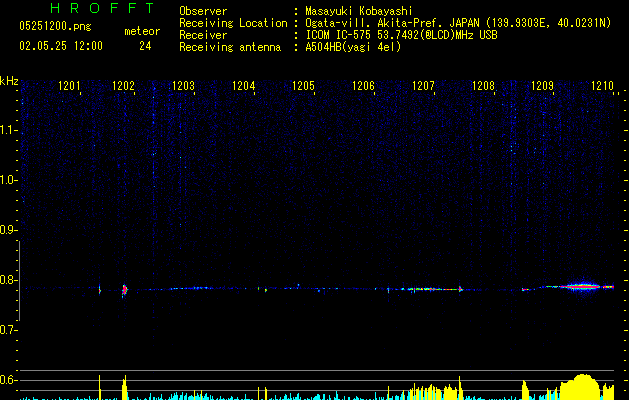629x400 pixels.
Task: Select the filename 05251200.png
Action: click(x=55, y=26)
